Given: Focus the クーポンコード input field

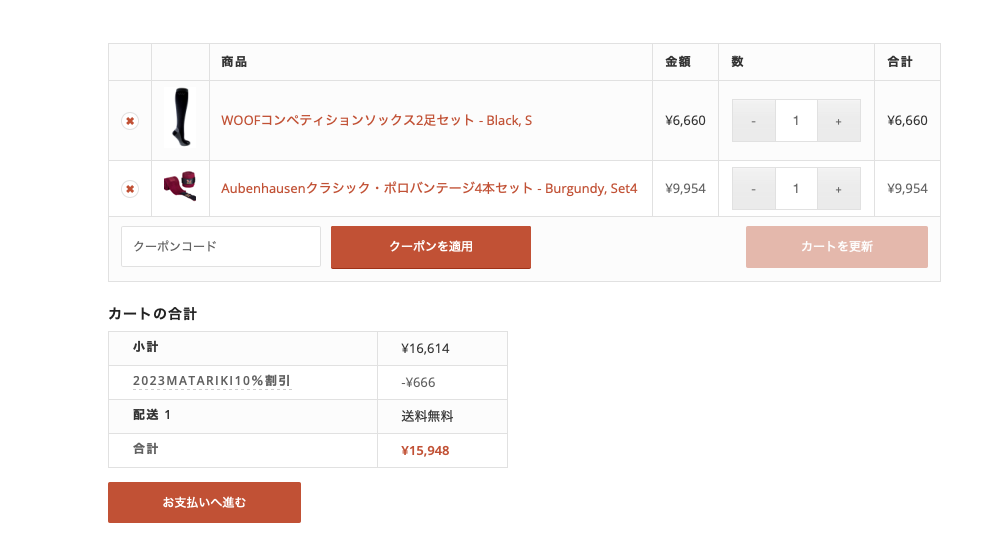Looking at the screenshot, I should (220, 246).
